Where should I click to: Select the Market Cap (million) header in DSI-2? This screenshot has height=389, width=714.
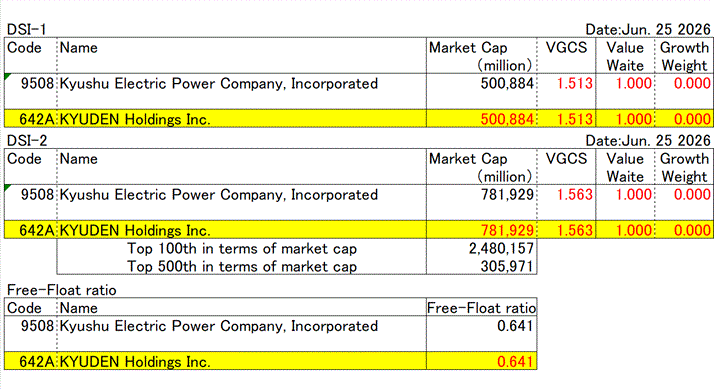click(x=481, y=167)
